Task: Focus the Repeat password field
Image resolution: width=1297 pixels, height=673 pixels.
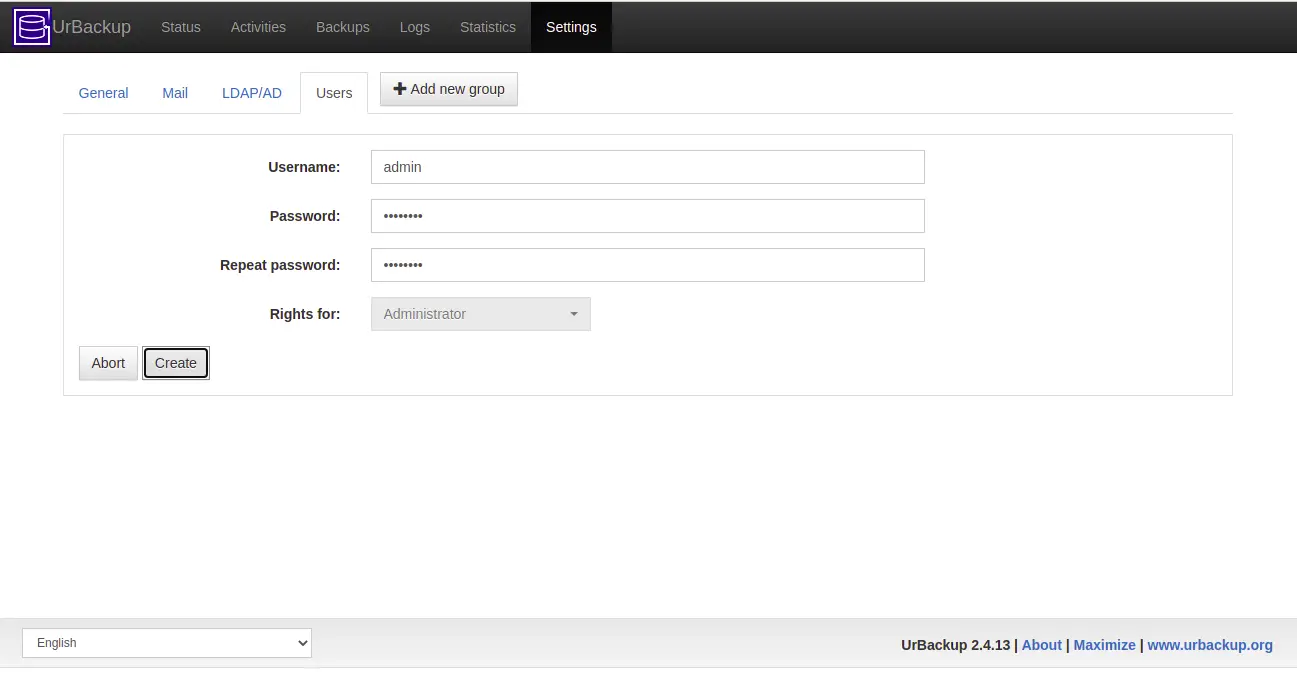Action: pos(647,265)
